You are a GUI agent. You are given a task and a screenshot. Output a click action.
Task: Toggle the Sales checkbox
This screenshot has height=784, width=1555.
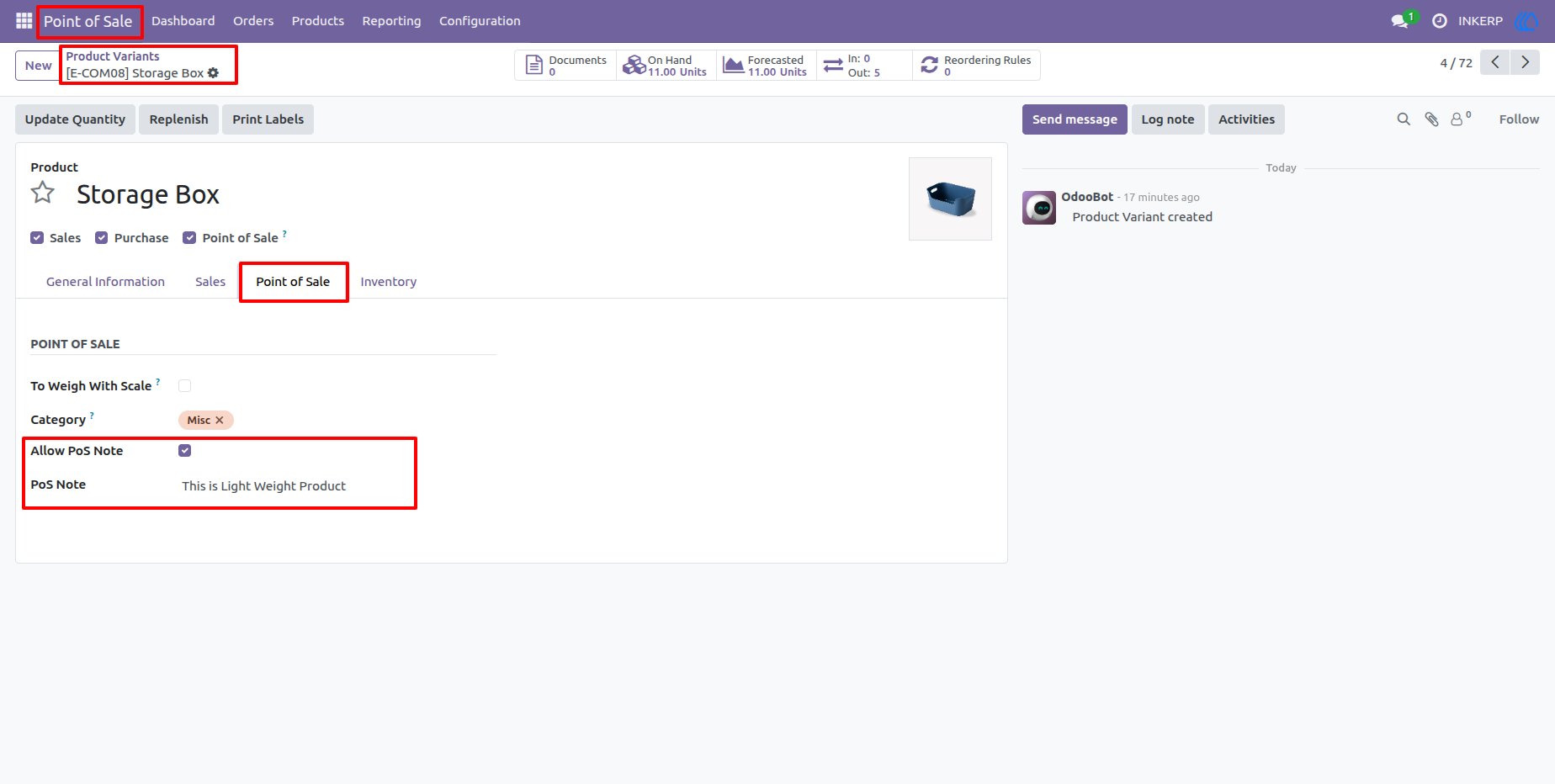click(x=37, y=238)
